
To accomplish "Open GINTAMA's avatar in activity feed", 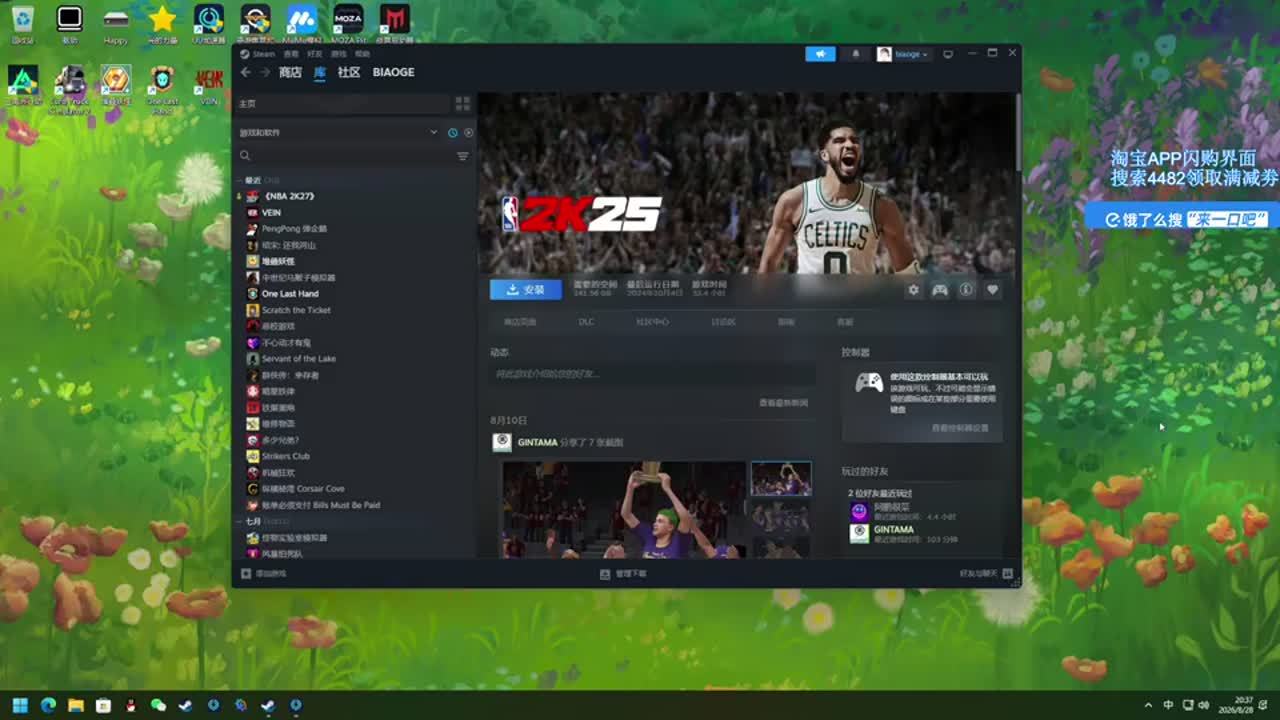I will (502, 442).
